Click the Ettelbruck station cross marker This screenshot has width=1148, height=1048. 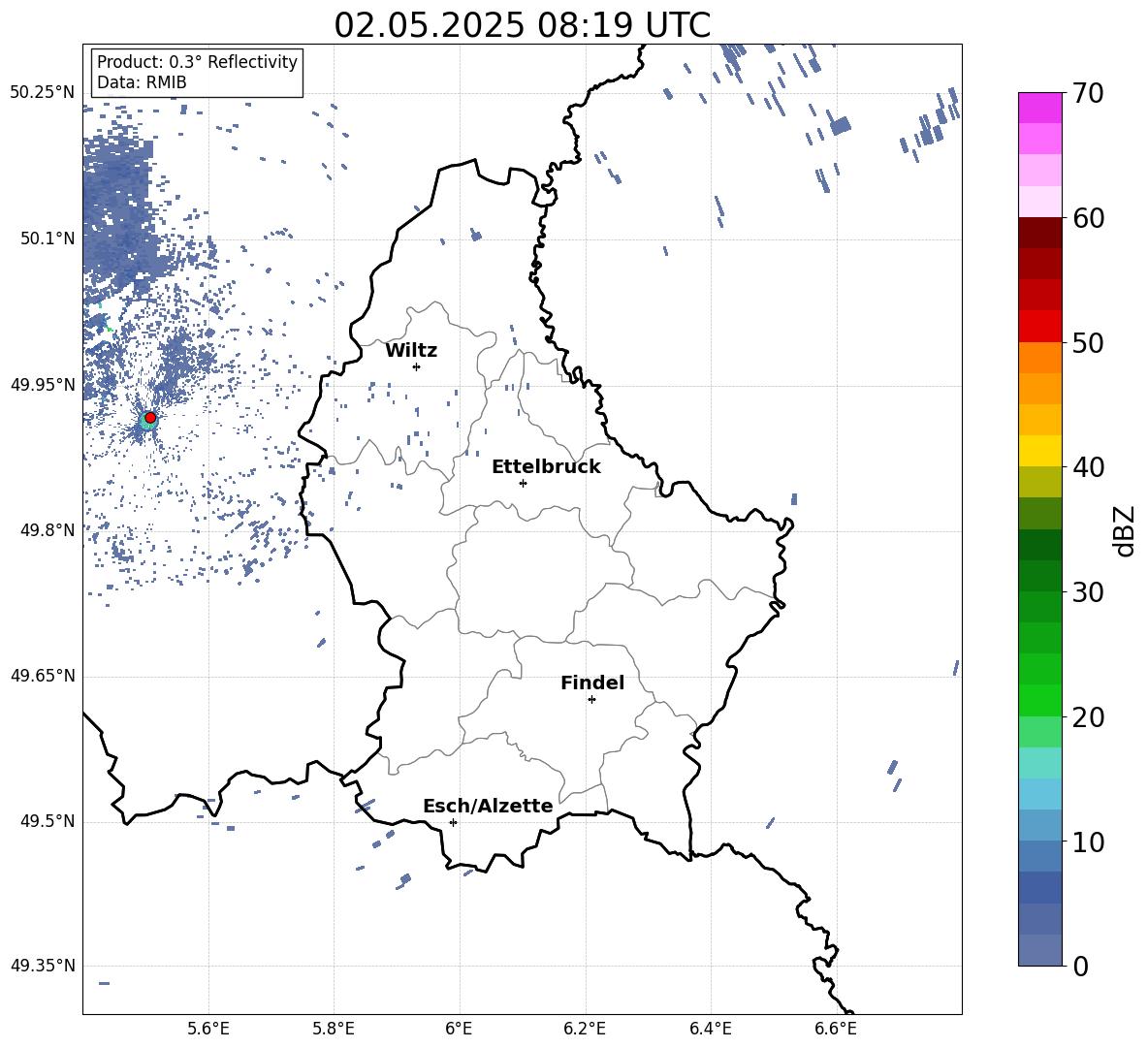tap(523, 483)
